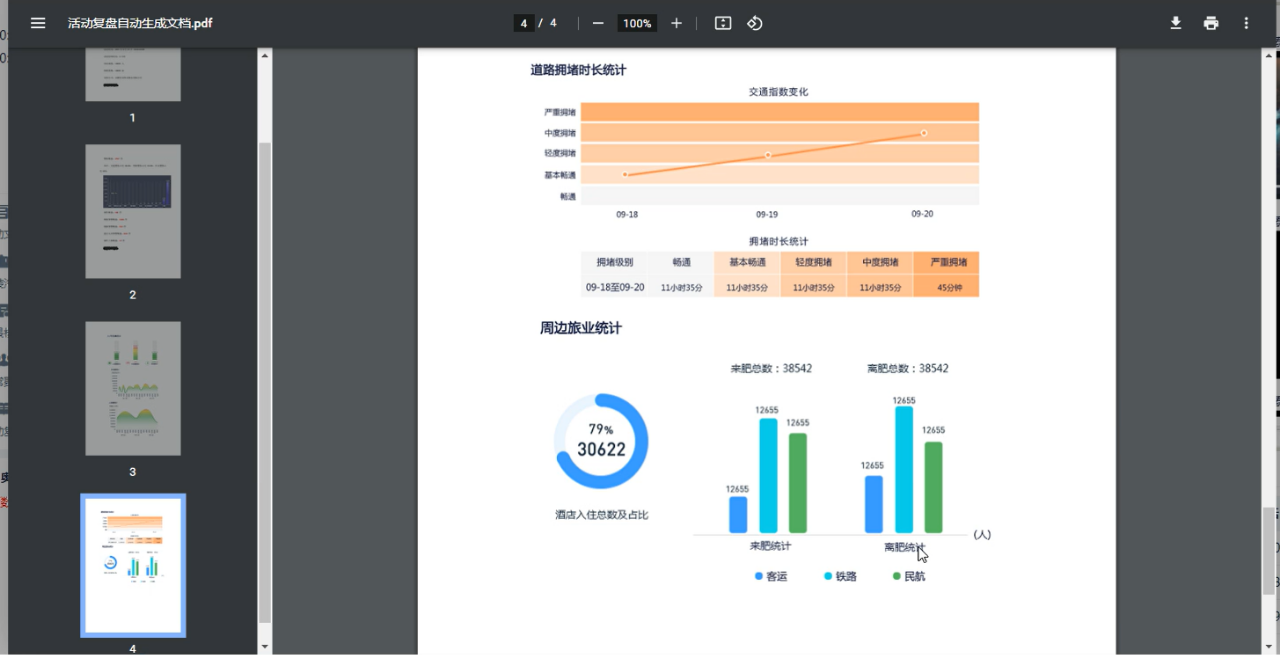Open the more actions three-dot menu

1246,23
